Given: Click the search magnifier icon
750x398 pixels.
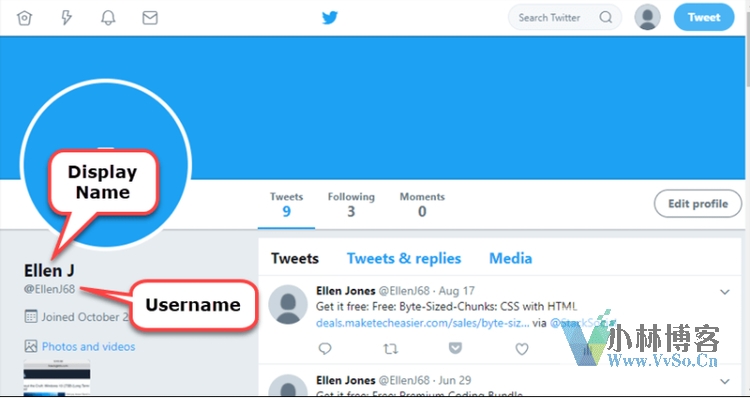Looking at the screenshot, I should pyautogui.click(x=606, y=18).
